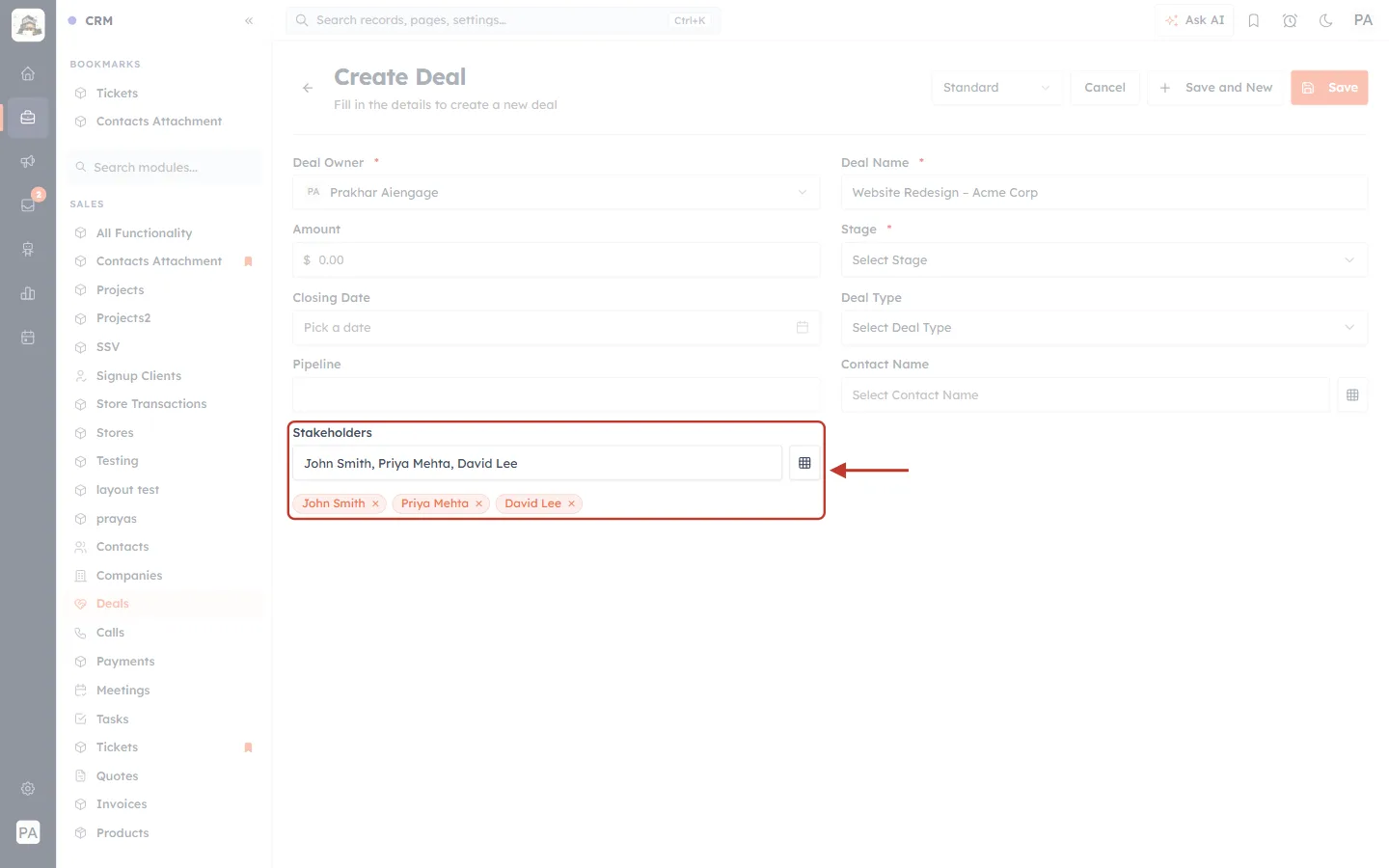Open the layout test module

(127, 490)
